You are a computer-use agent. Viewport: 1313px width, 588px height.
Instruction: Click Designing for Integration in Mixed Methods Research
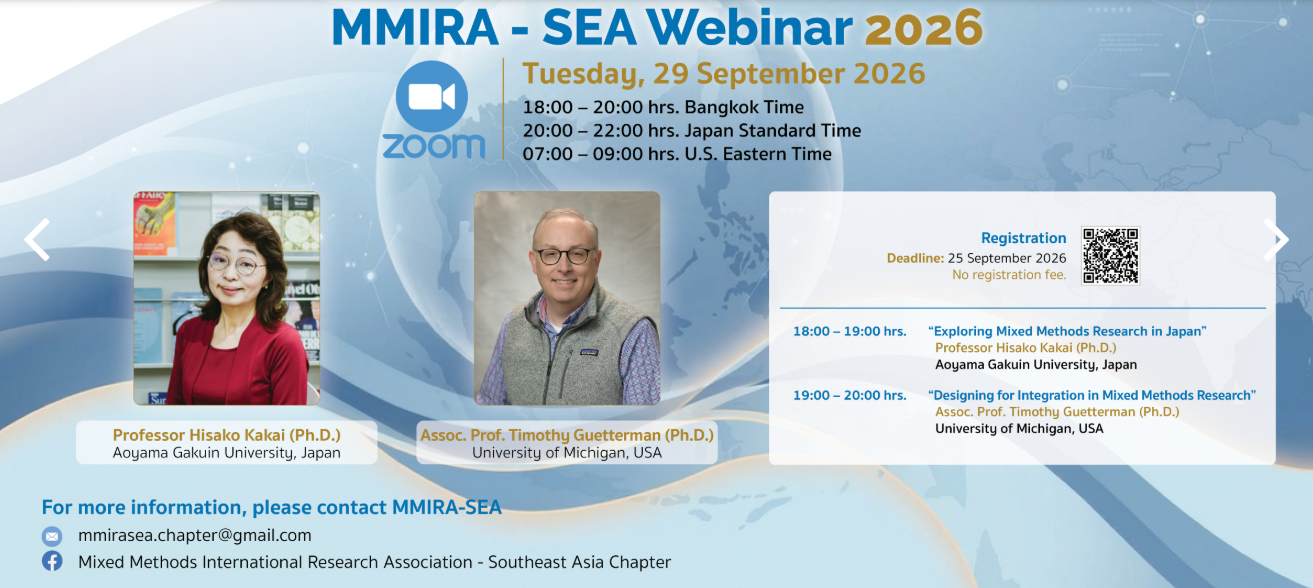click(1092, 395)
